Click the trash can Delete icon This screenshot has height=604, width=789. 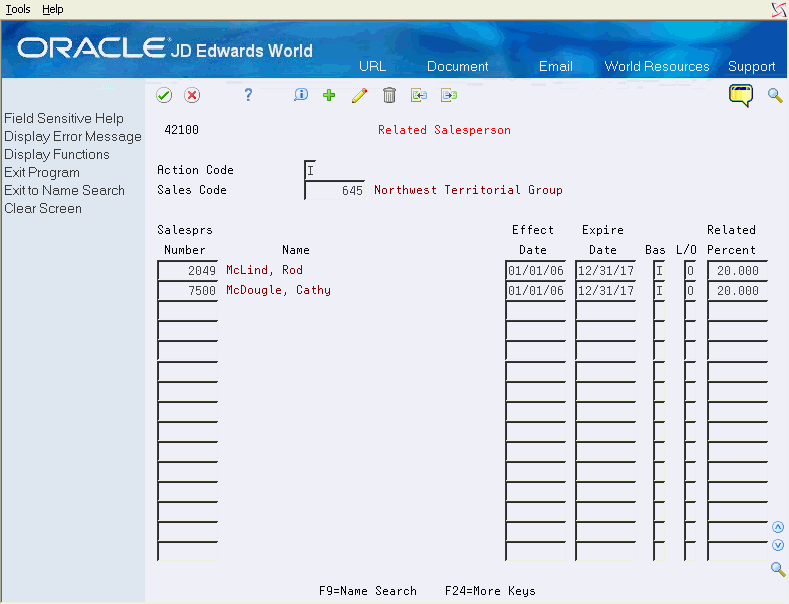(389, 95)
